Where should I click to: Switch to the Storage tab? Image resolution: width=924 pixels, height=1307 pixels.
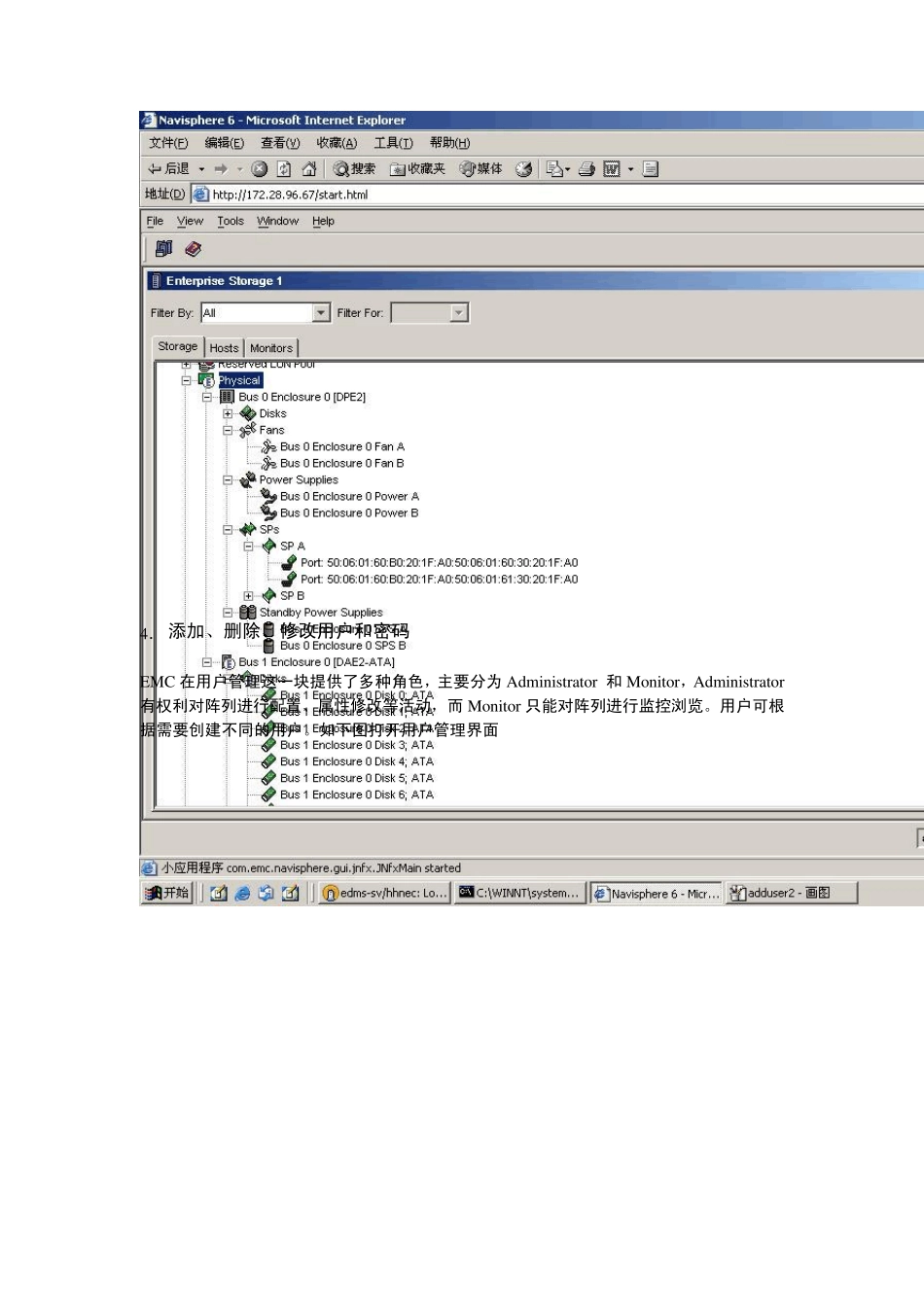(x=177, y=346)
